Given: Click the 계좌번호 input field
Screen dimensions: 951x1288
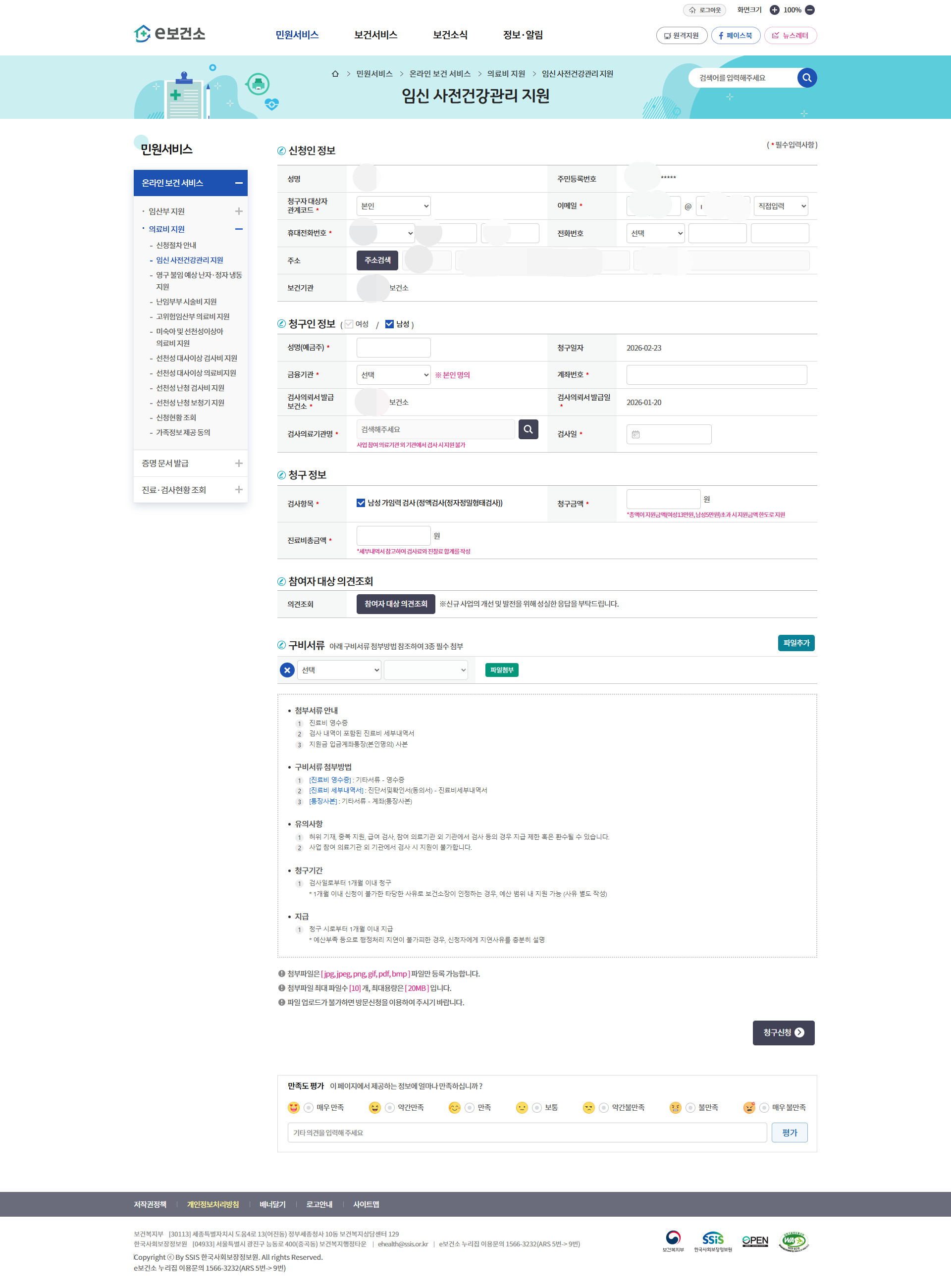Looking at the screenshot, I should [x=716, y=375].
